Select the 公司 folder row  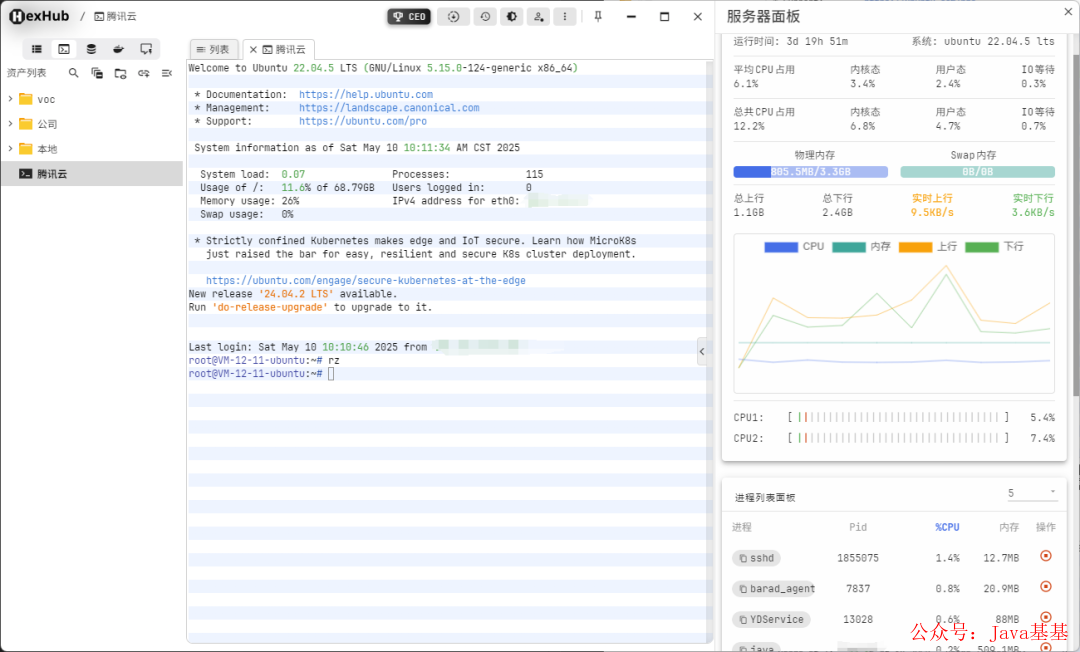[x=92, y=124]
